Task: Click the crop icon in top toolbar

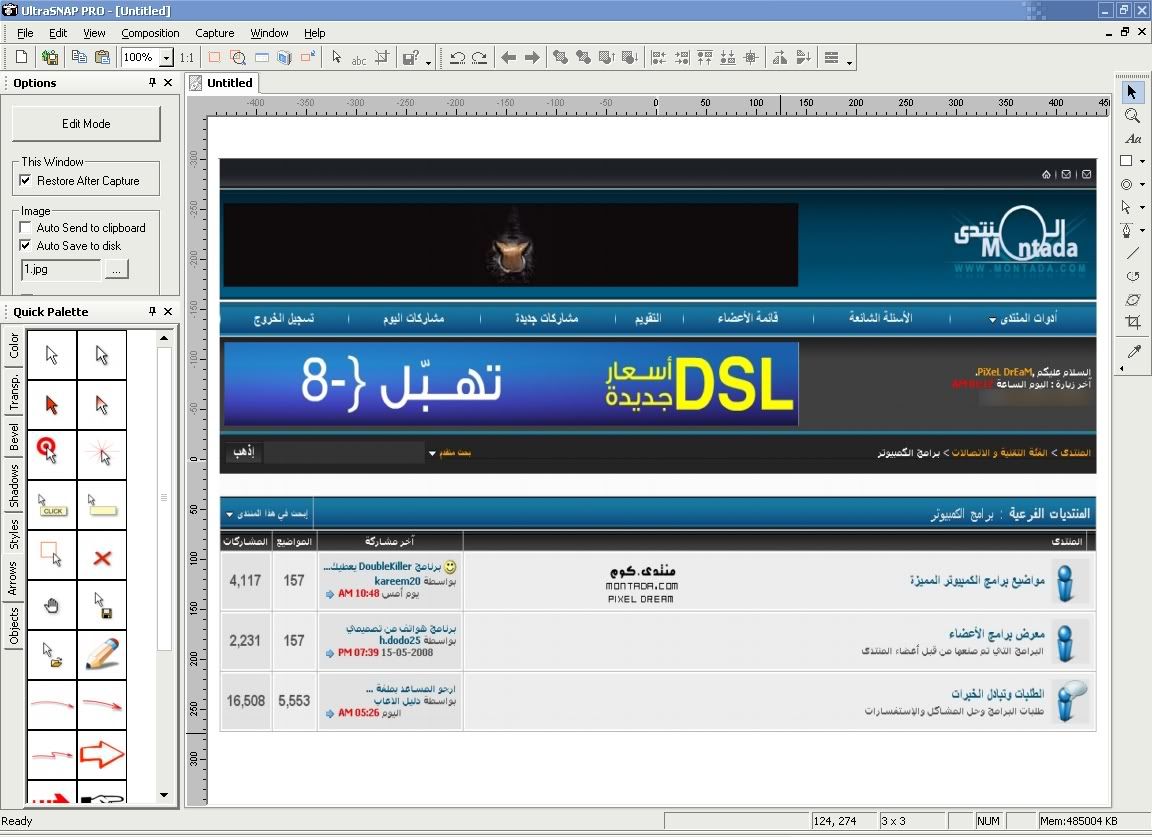Action: click(381, 57)
